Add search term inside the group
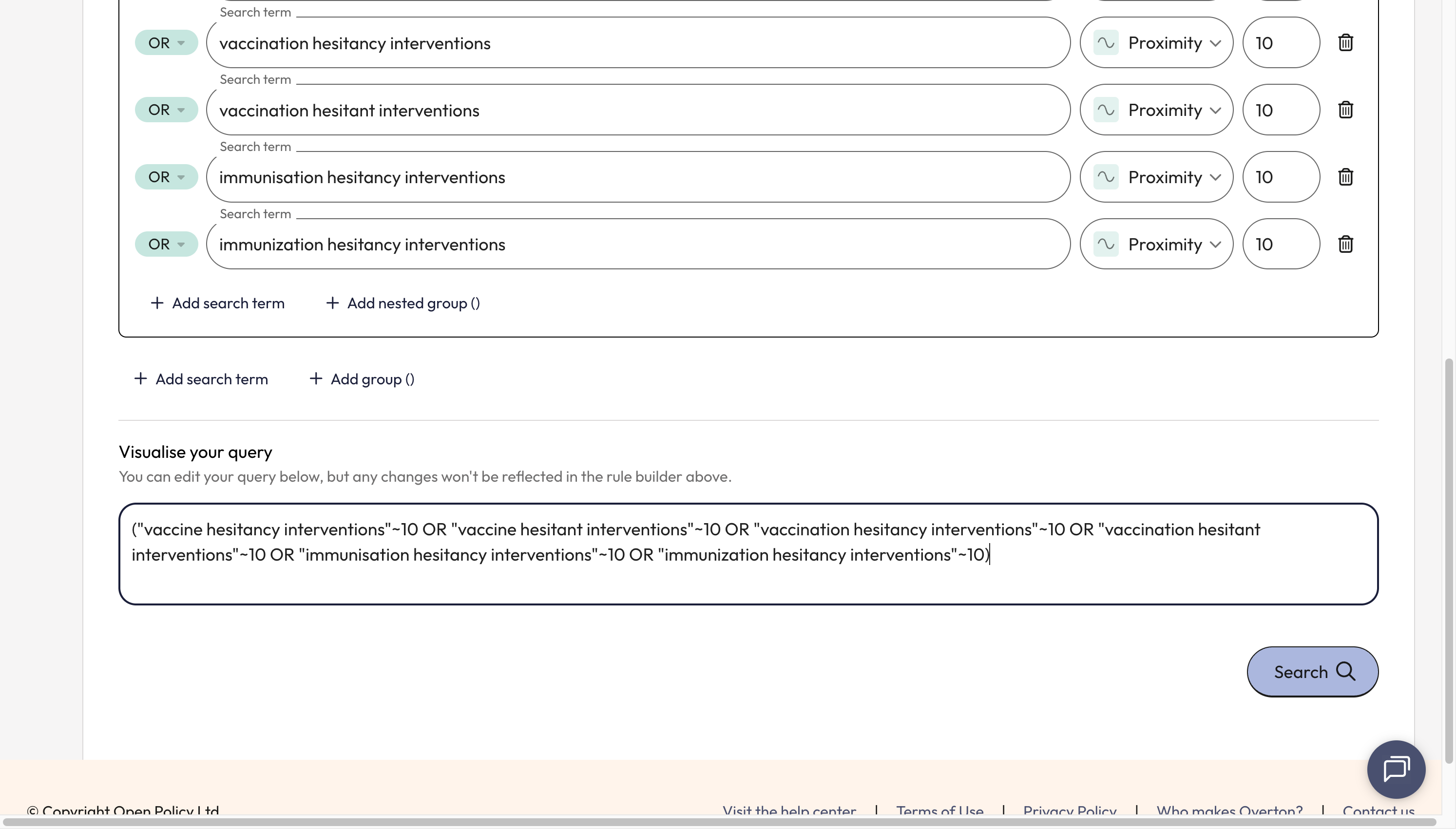 (217, 303)
